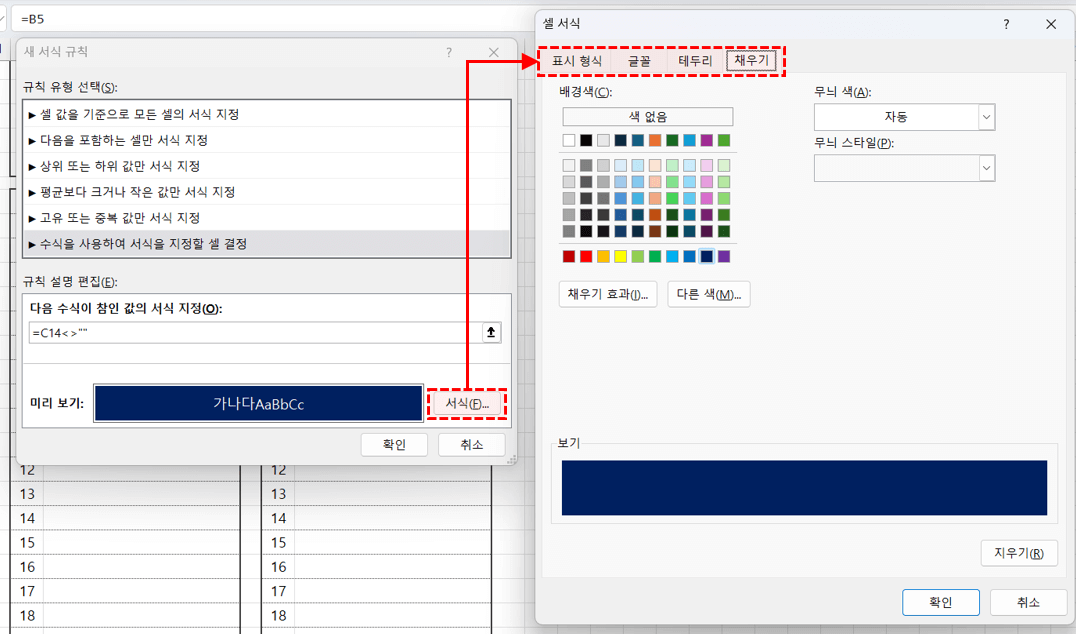
Task: Go to the 표시 형식 tab
Action: 577,61
